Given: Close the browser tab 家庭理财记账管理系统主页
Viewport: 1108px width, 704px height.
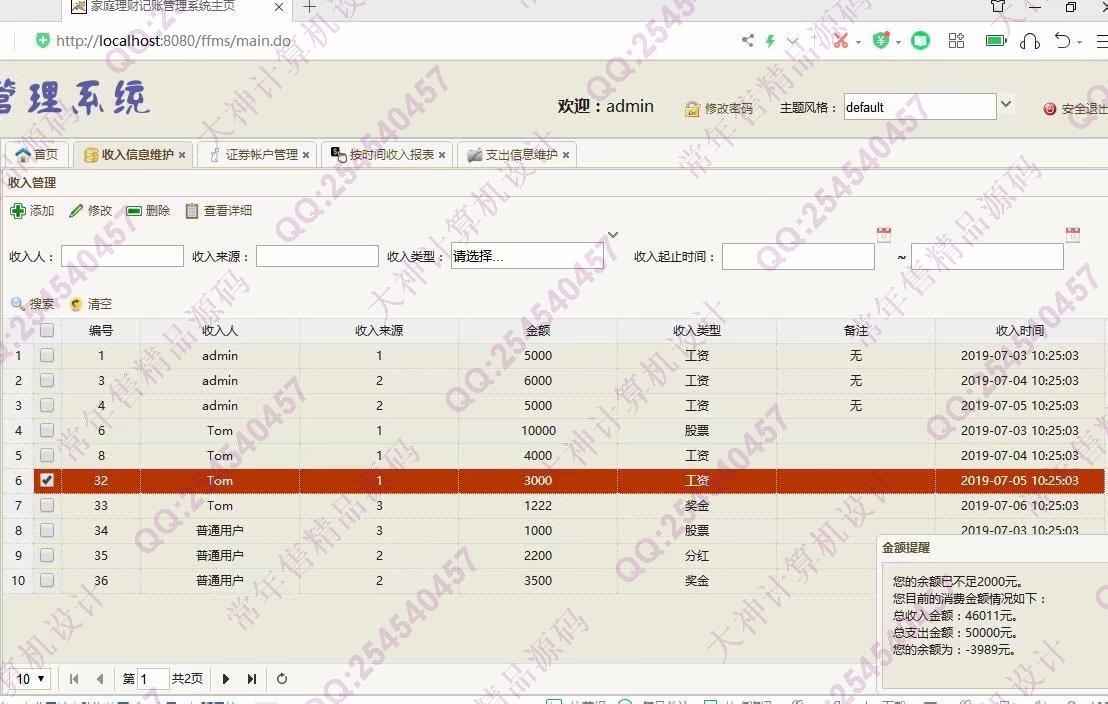Looking at the screenshot, I should pyautogui.click(x=279, y=7).
